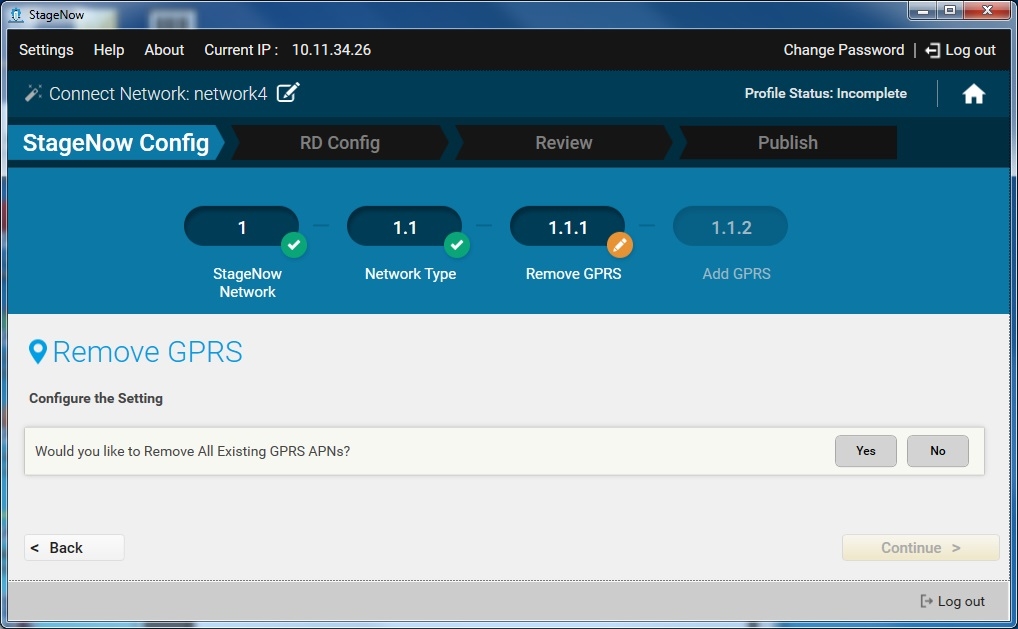
Task: Open the Help menu
Action: [x=109, y=50]
